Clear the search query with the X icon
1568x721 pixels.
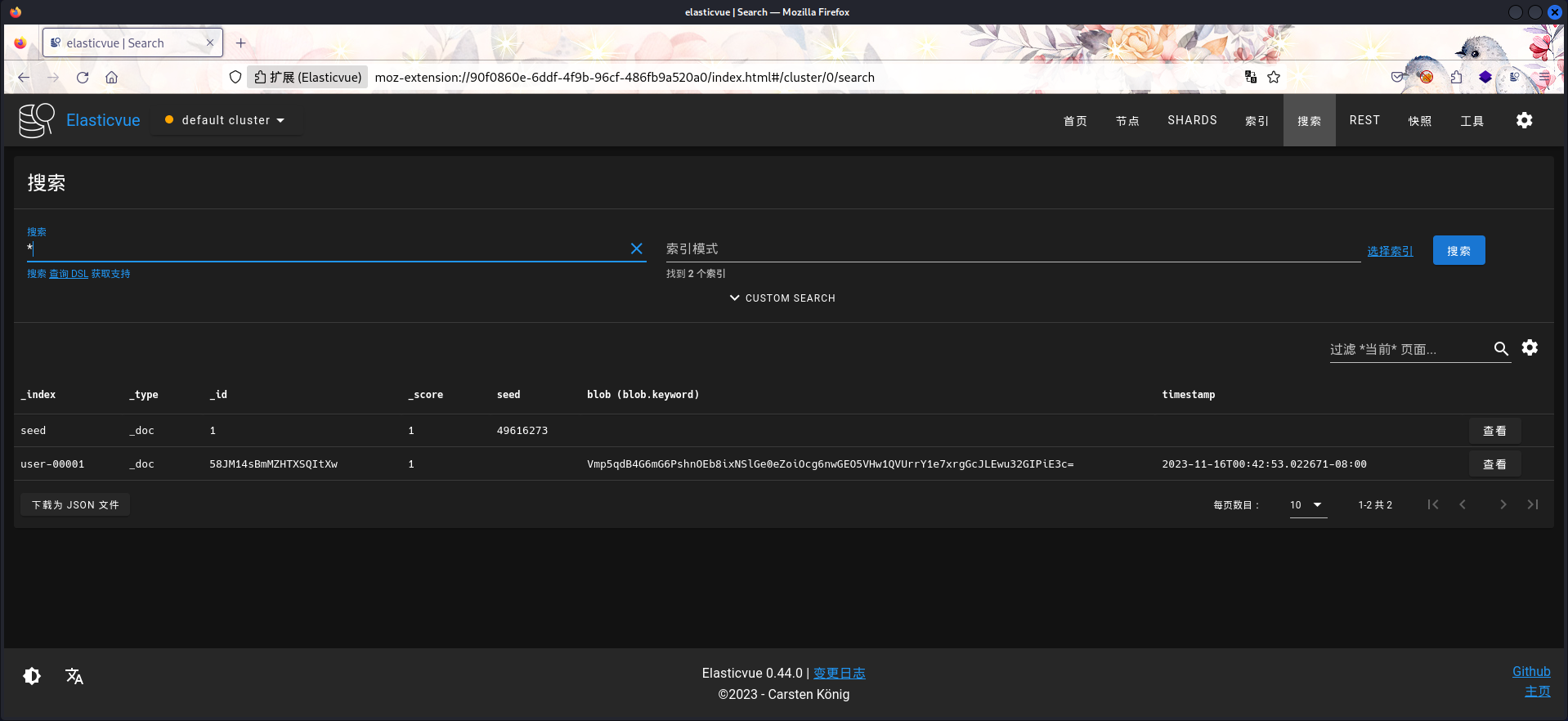pyautogui.click(x=636, y=249)
